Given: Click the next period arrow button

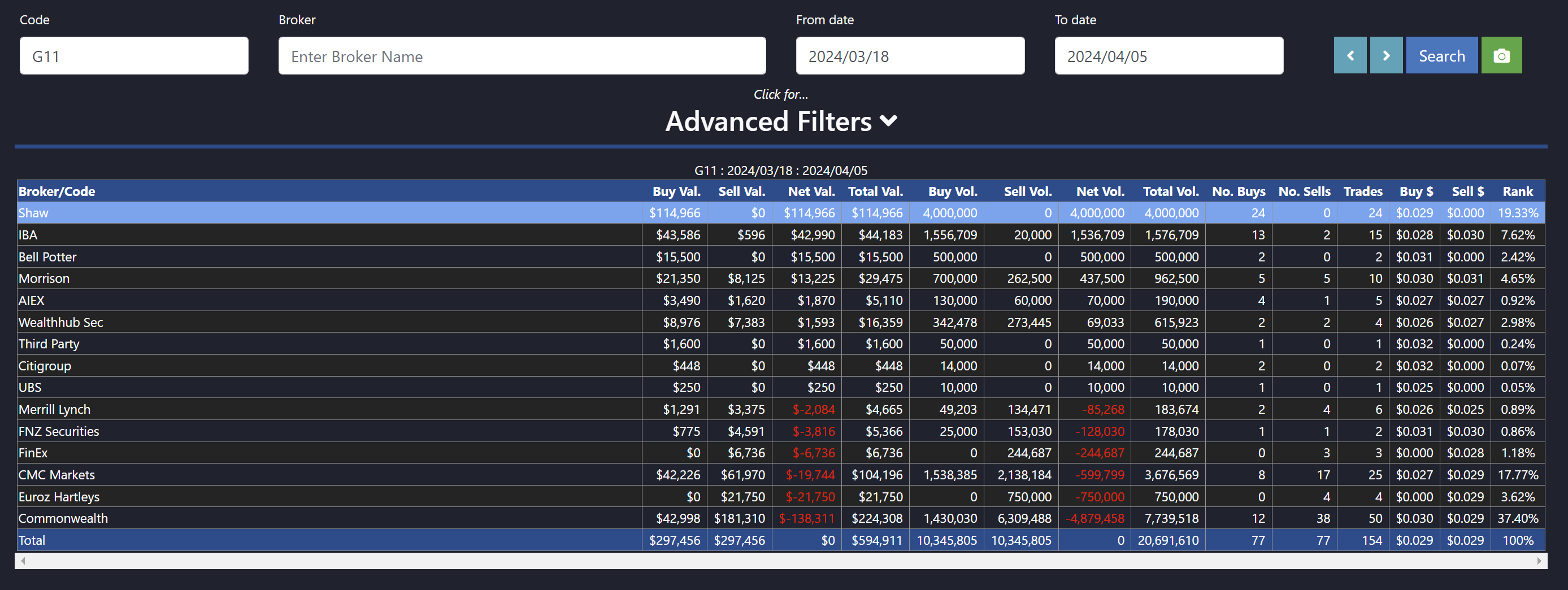Looking at the screenshot, I should coord(1386,55).
